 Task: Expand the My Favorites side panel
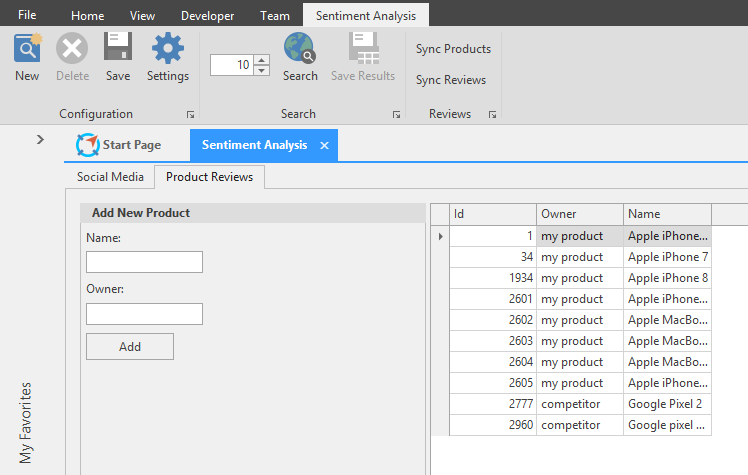click(40, 140)
